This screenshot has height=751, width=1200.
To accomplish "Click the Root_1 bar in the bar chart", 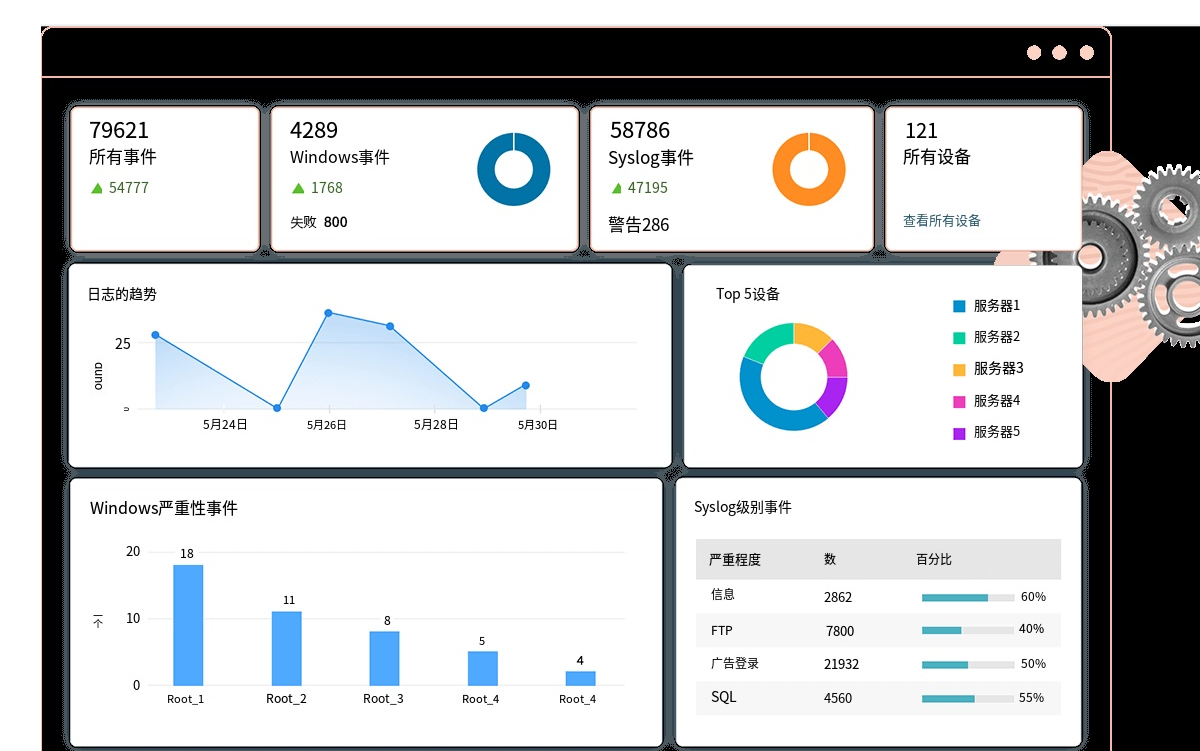I will point(188,624).
